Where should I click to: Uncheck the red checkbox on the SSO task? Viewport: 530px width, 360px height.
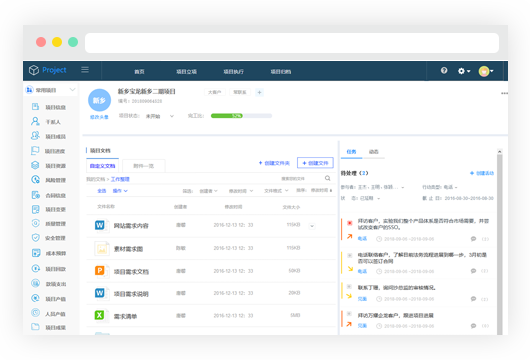[x=350, y=223]
